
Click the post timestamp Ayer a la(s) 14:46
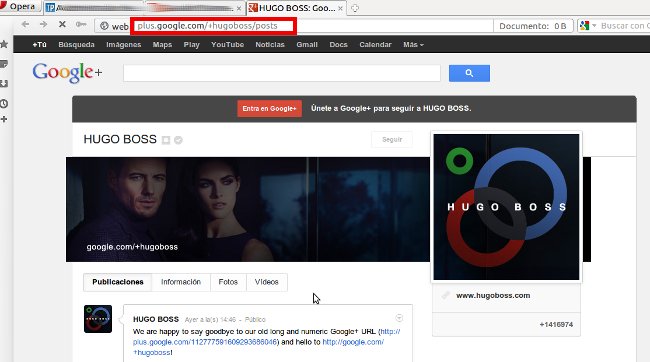tap(210, 320)
